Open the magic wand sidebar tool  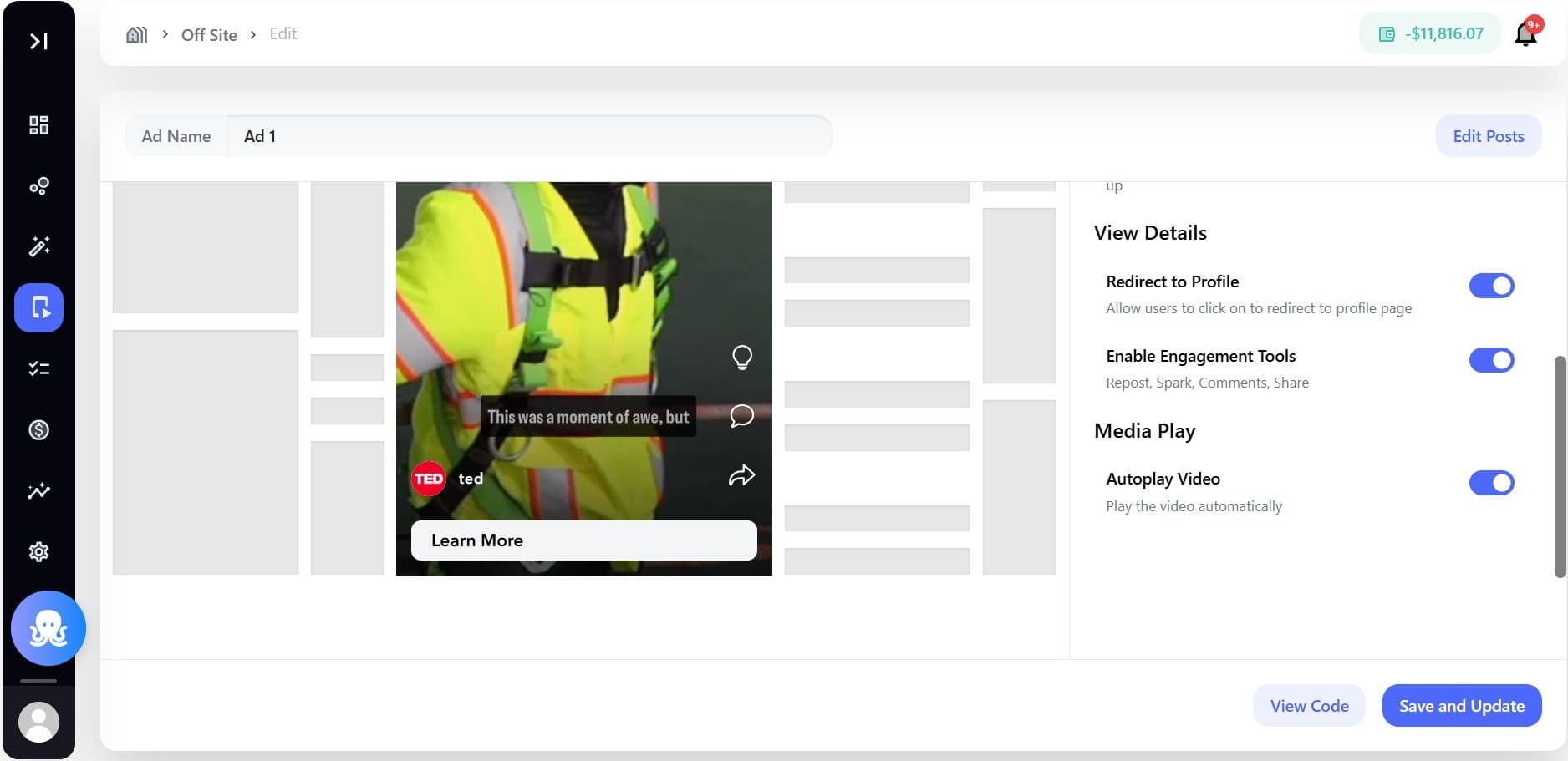click(38, 246)
